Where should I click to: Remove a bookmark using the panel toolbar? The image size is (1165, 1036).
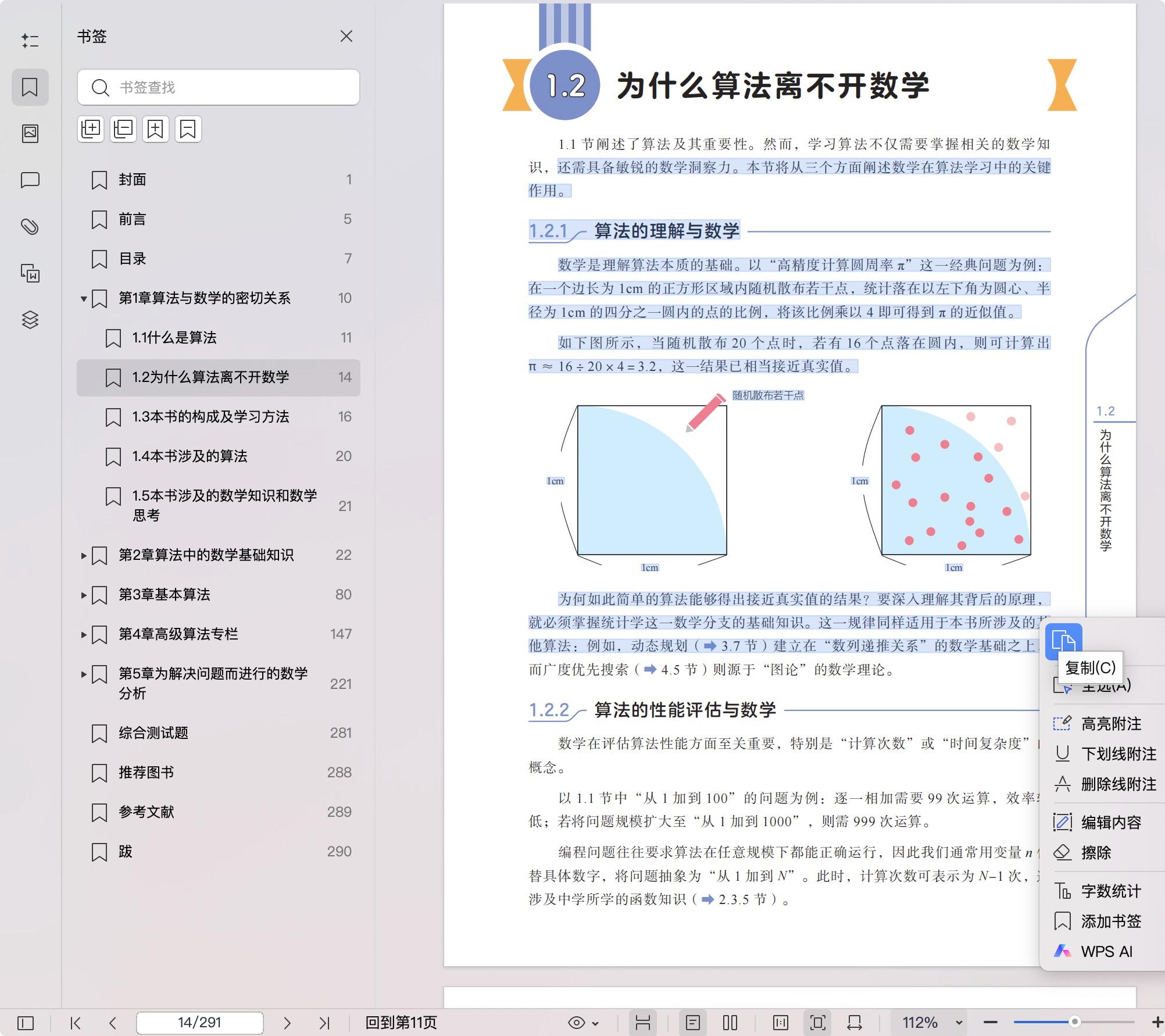(x=187, y=128)
